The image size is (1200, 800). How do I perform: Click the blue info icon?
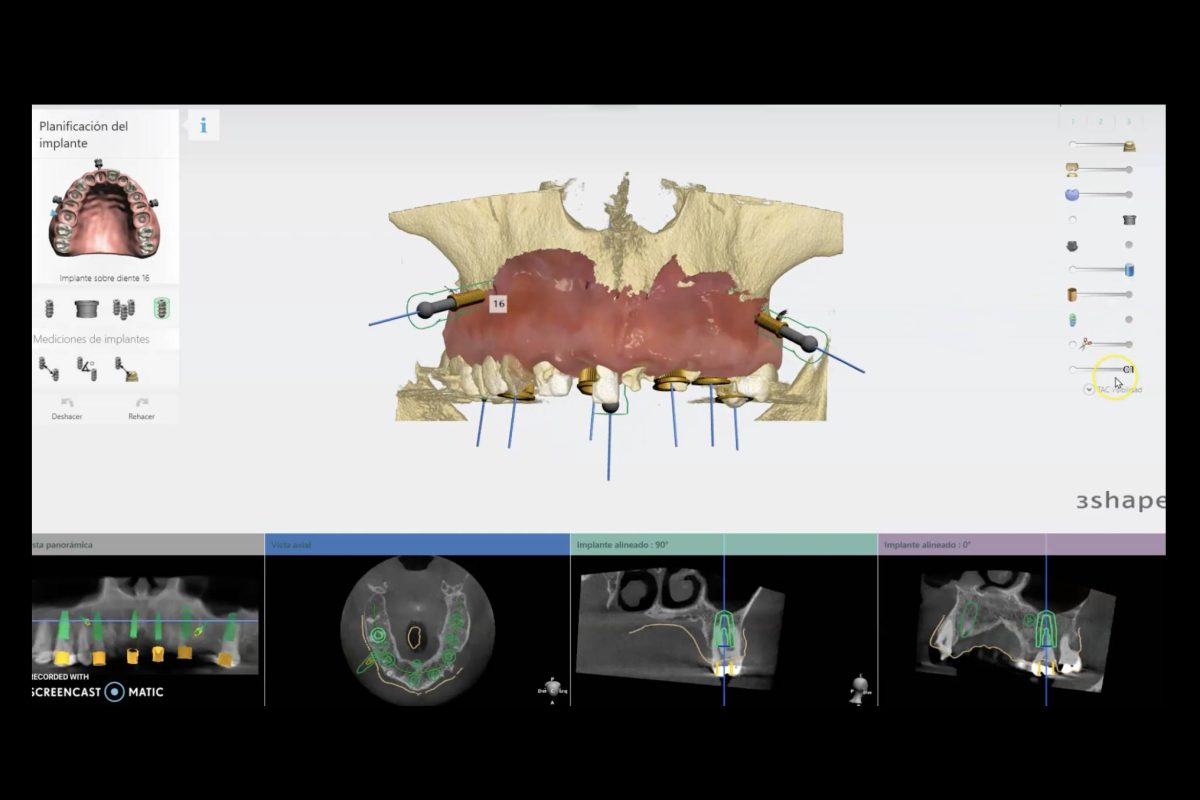point(203,125)
